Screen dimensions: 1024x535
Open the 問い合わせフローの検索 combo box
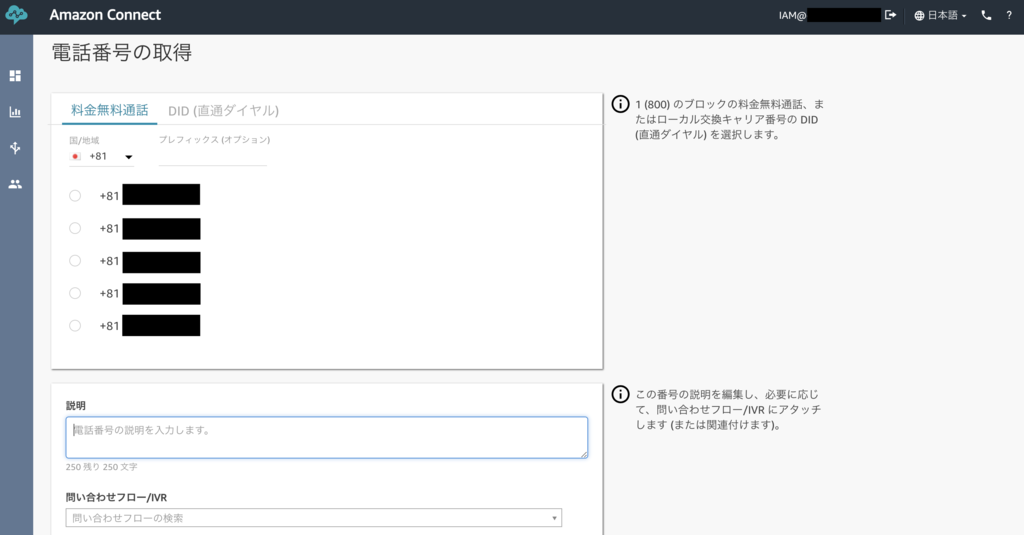point(313,518)
